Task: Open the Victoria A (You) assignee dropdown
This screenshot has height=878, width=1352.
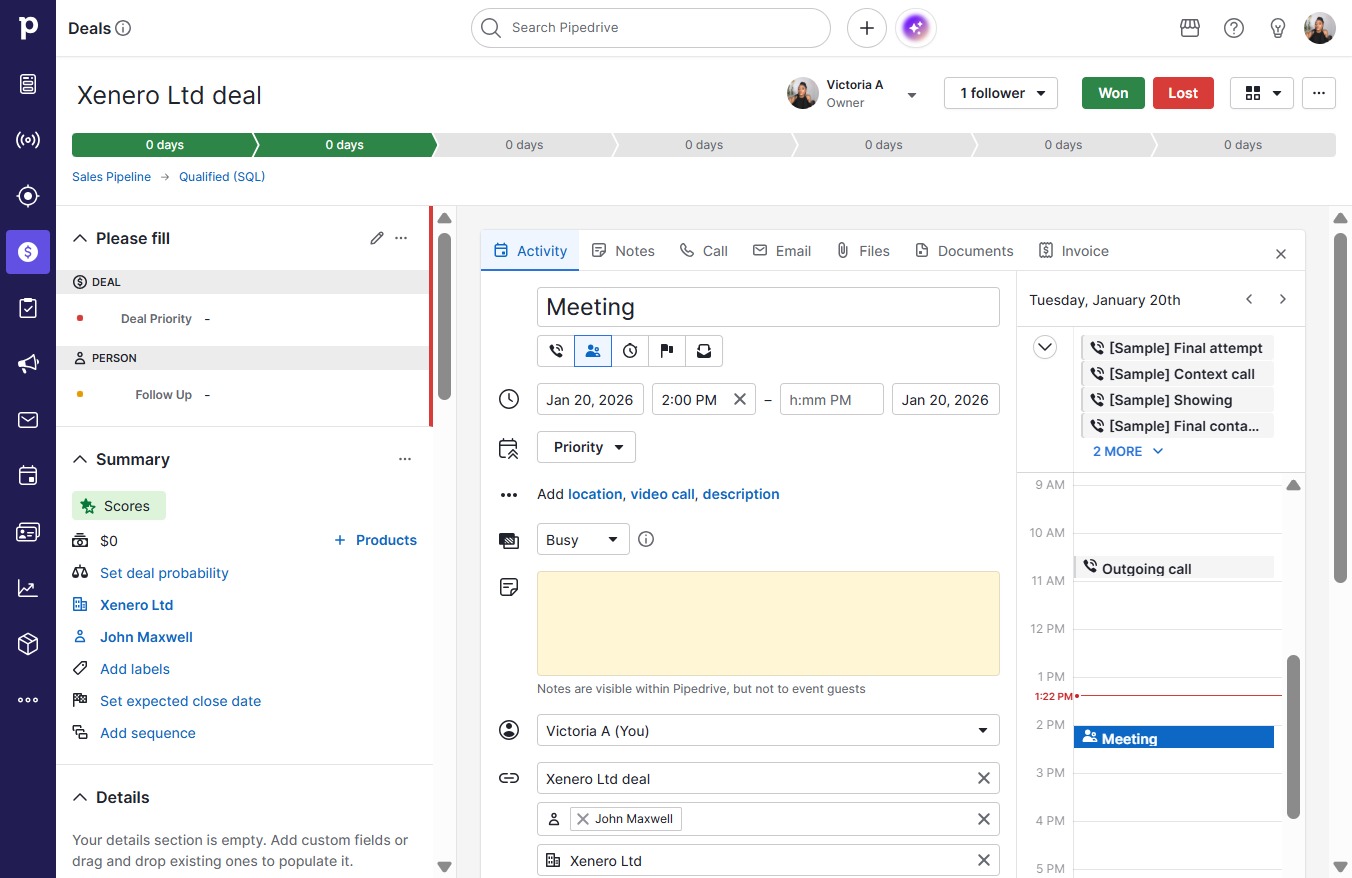Action: coord(768,731)
